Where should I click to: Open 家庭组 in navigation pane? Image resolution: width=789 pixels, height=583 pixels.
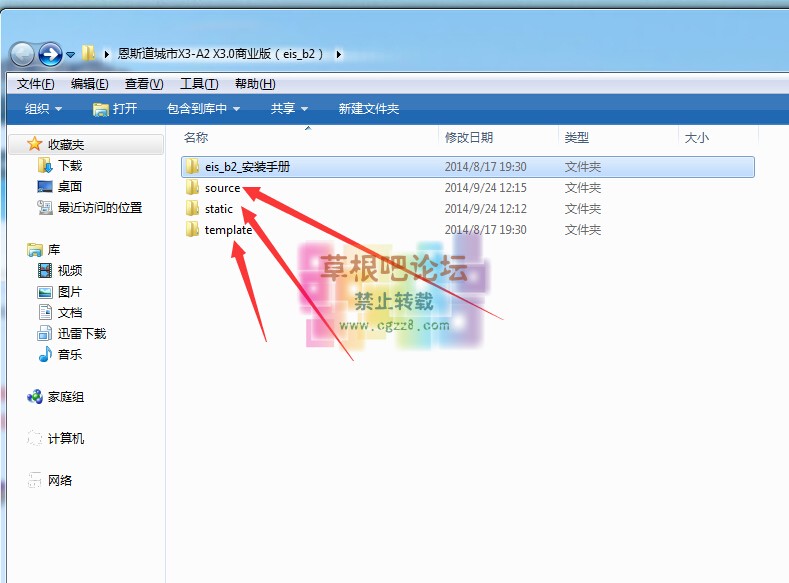[x=65, y=397]
